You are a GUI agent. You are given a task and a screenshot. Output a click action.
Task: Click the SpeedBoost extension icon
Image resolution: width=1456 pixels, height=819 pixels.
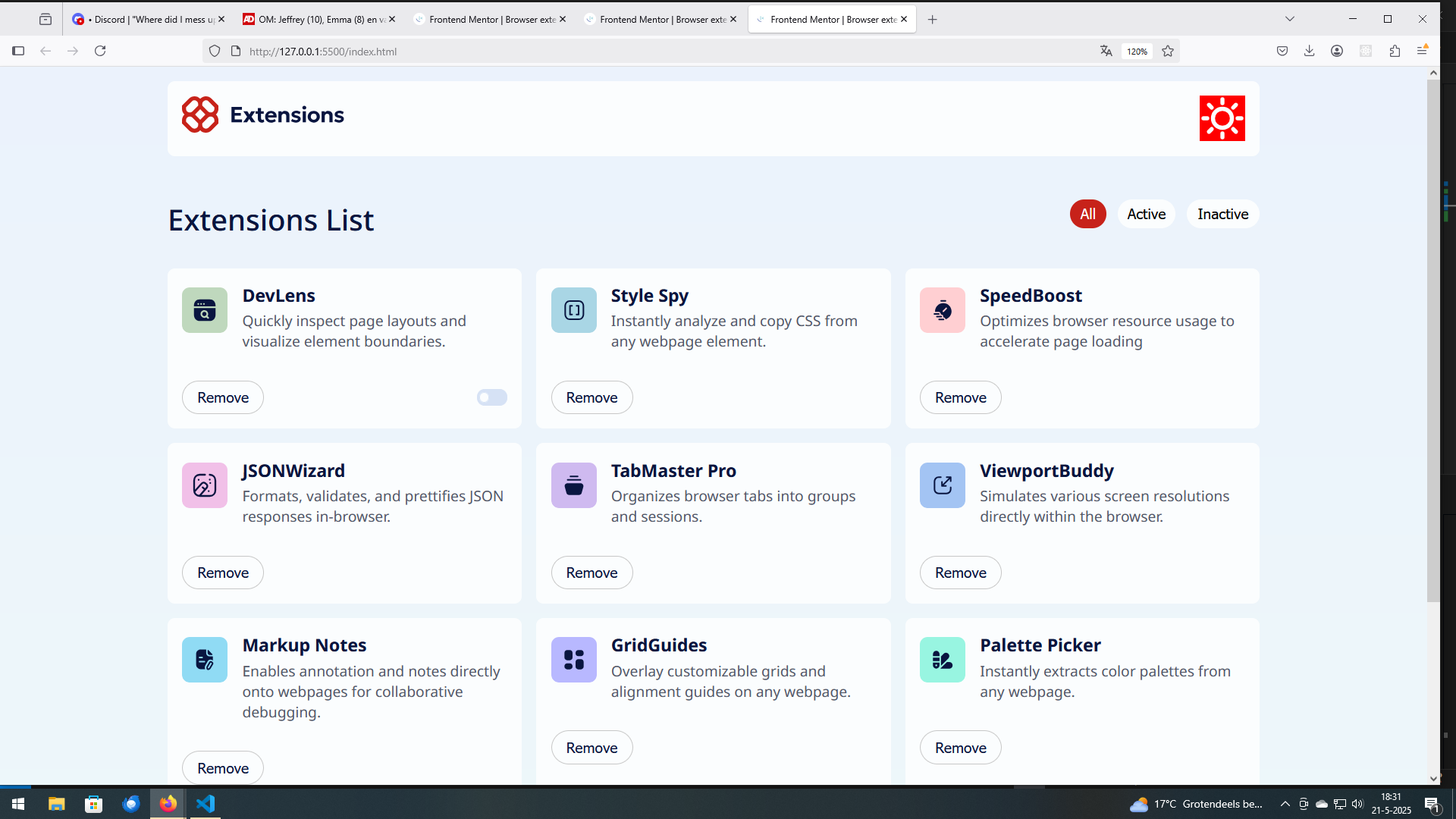click(942, 310)
